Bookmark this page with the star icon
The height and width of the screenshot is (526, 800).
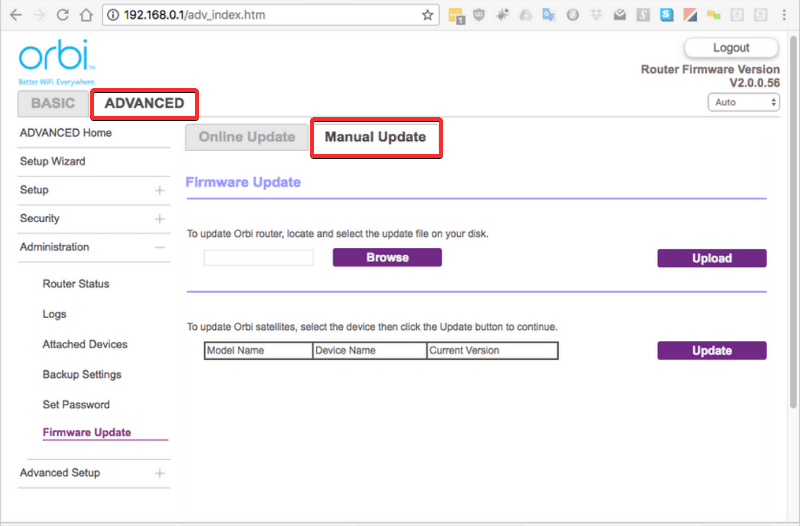coord(428,16)
